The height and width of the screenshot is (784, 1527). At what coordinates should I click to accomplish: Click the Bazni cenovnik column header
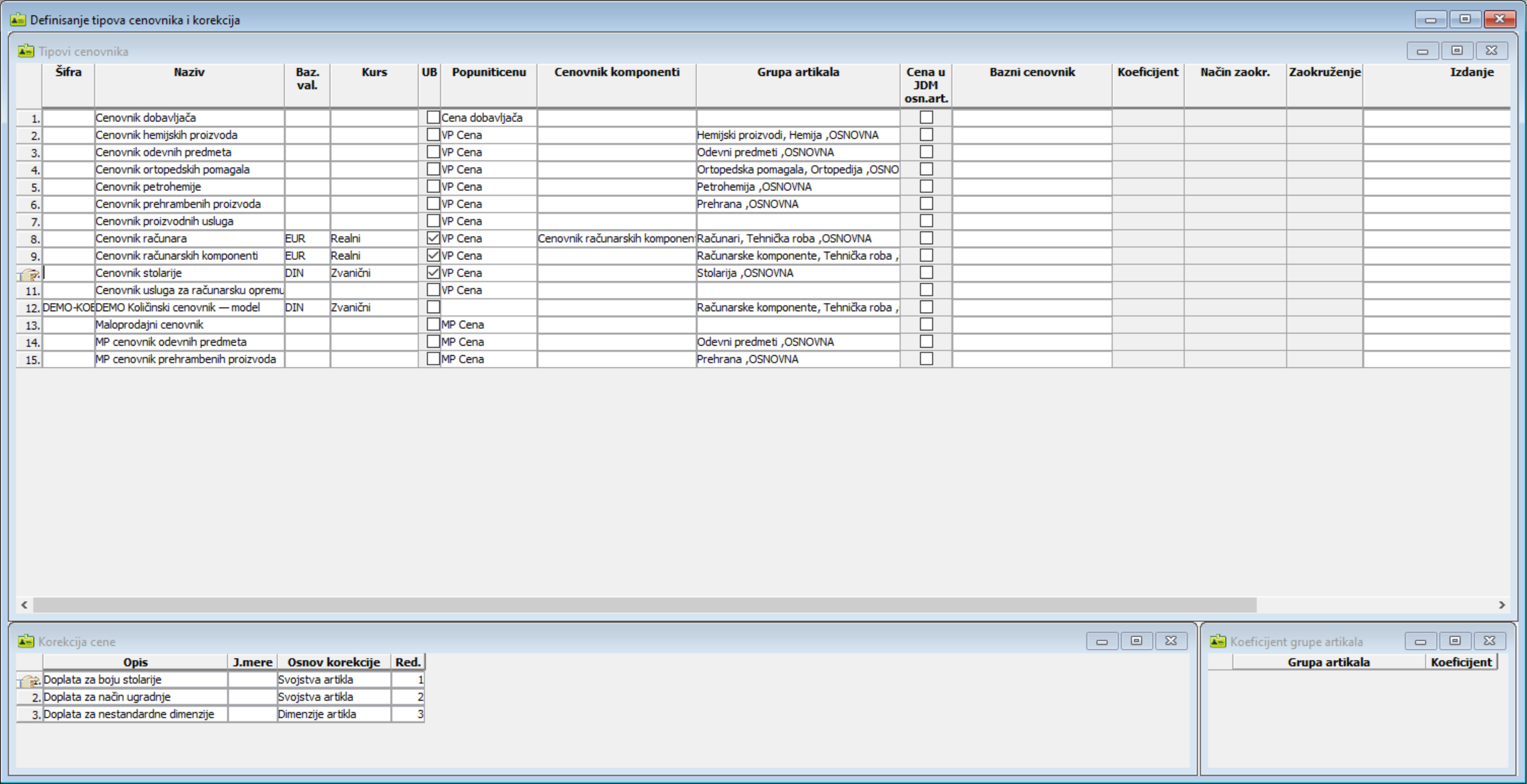coord(1032,85)
